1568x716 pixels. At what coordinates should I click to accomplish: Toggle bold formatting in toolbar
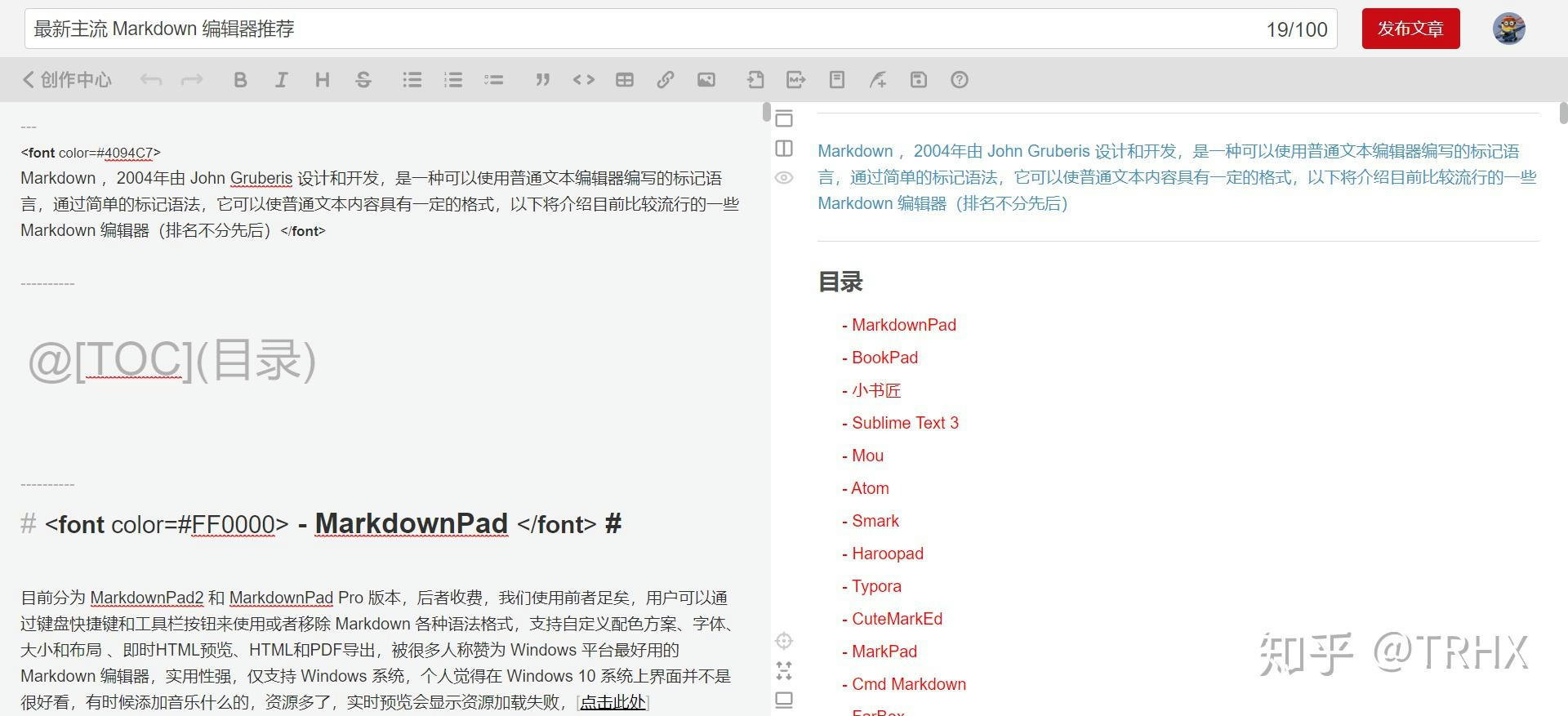pos(240,80)
